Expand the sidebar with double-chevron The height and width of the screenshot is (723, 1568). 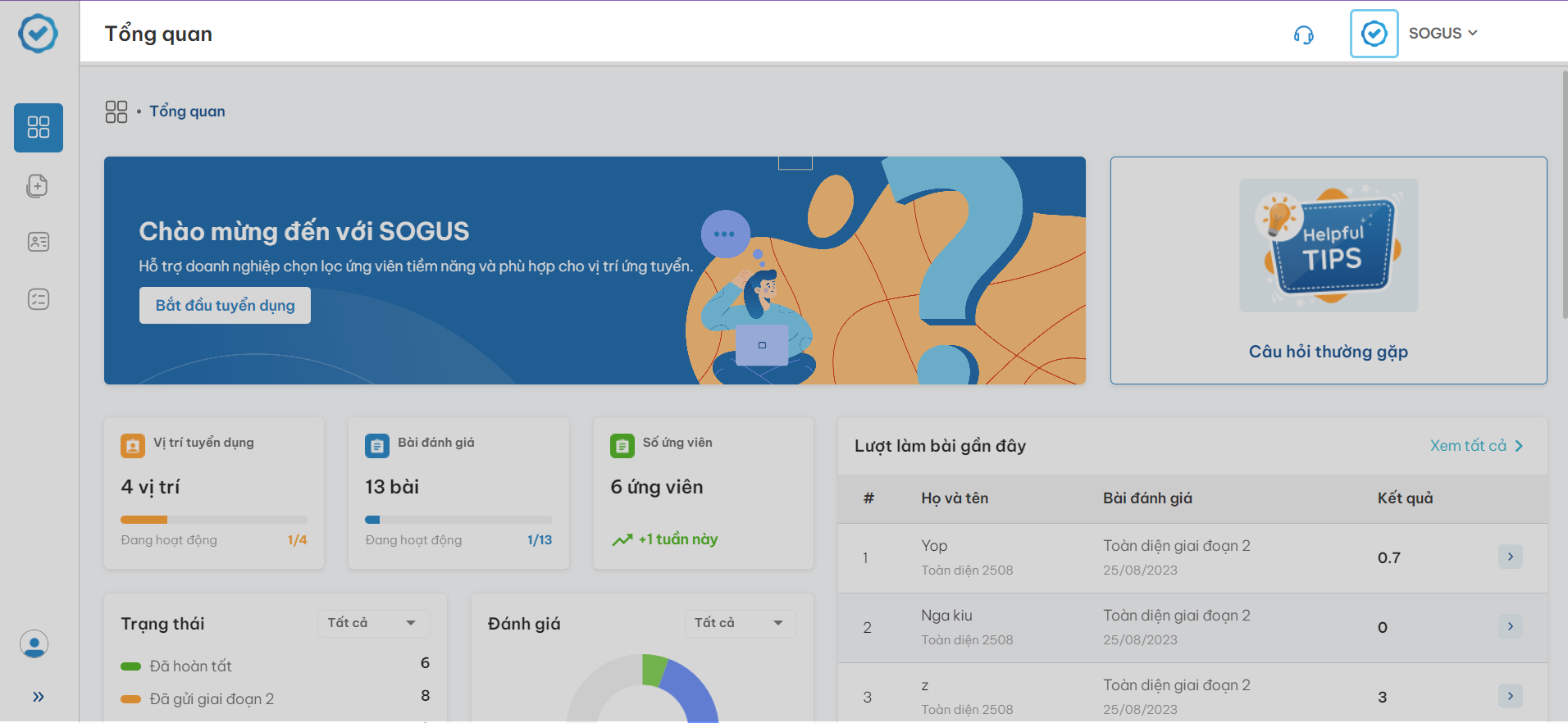click(39, 697)
